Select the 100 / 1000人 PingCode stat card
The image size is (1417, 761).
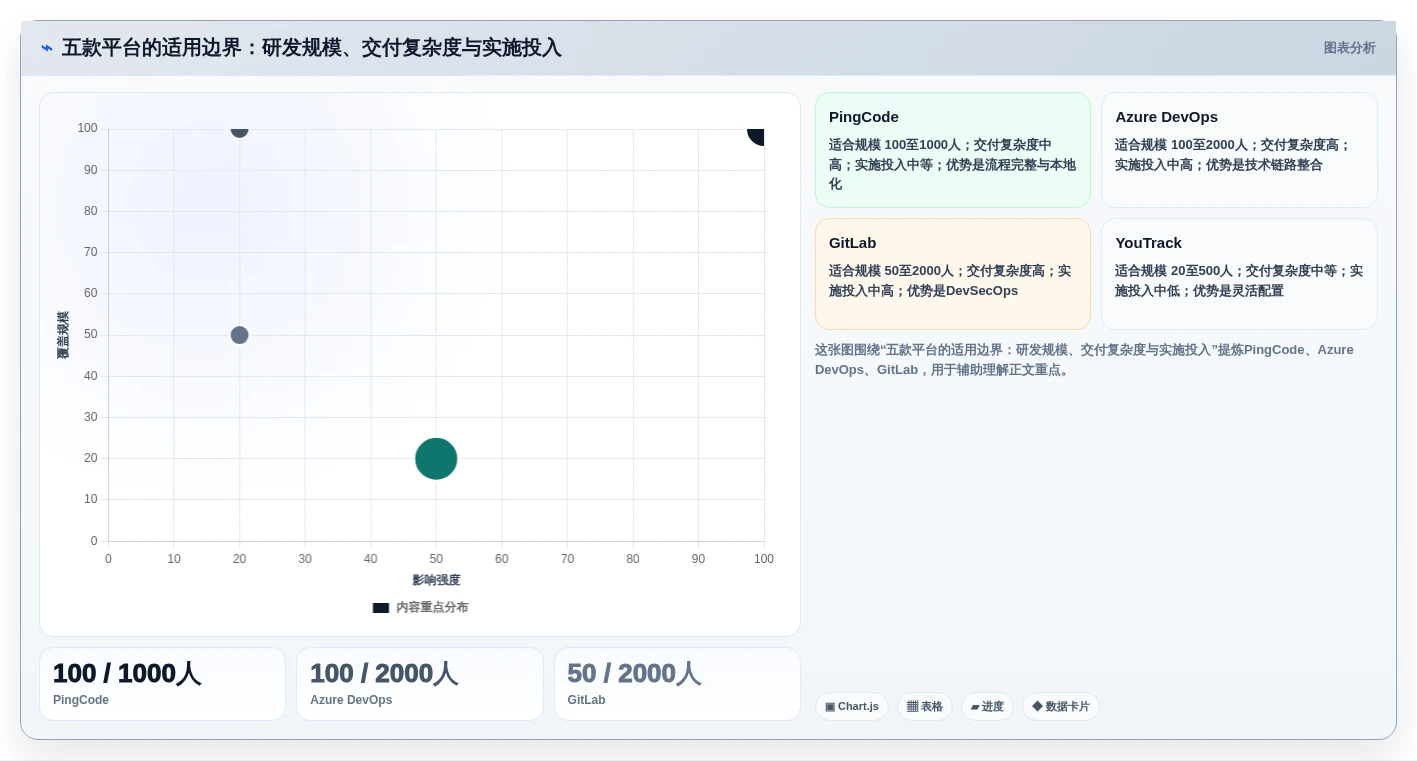[x=162, y=684]
